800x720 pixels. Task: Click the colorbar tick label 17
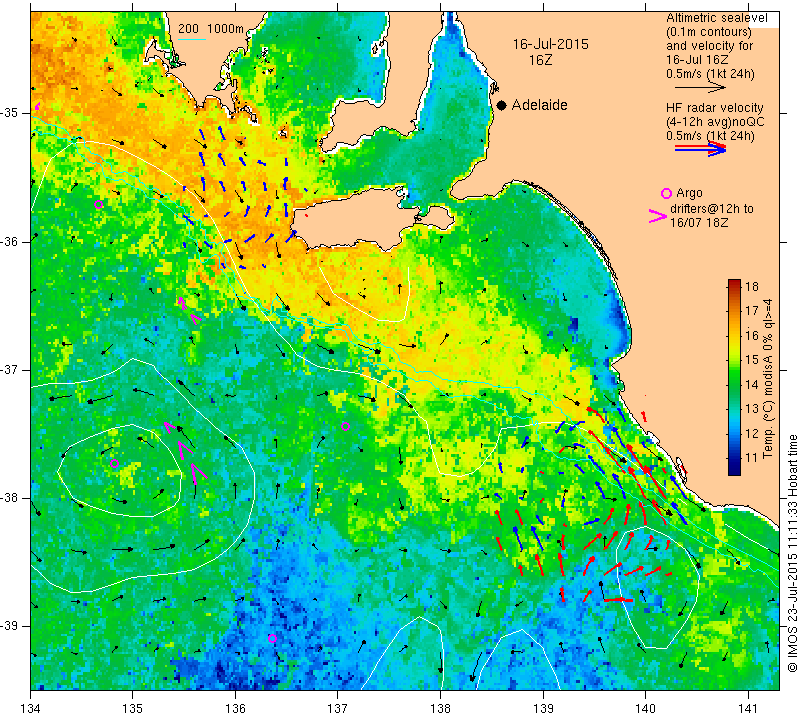tap(752, 311)
